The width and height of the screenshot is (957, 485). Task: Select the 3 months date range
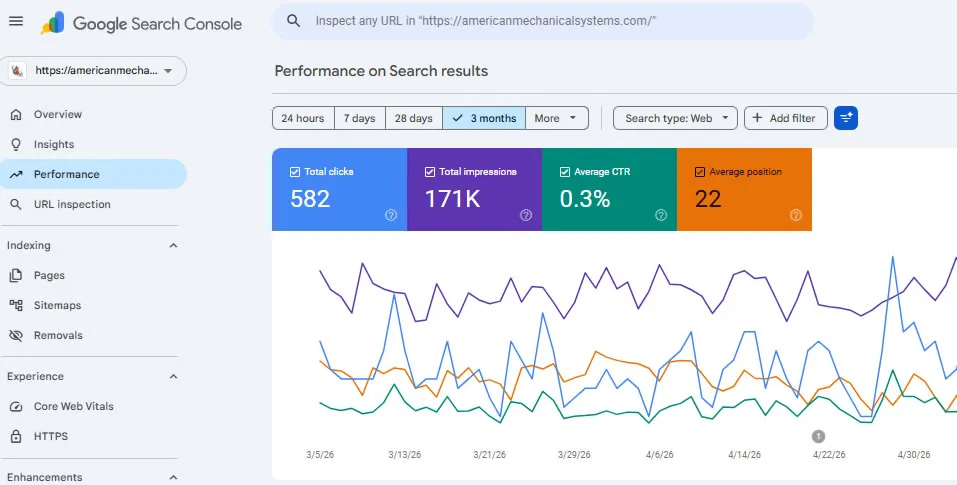coord(485,118)
